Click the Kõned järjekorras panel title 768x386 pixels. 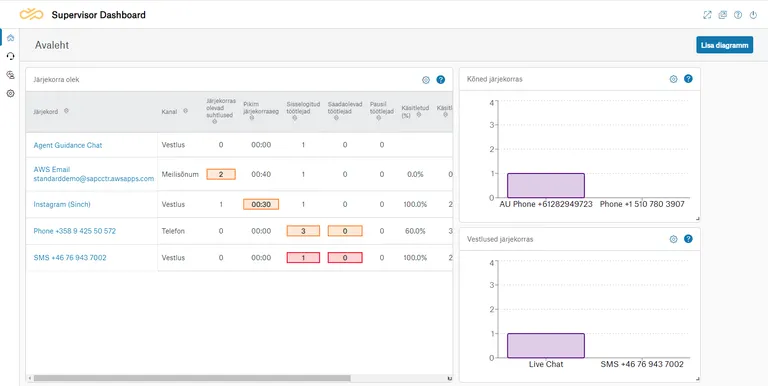click(x=495, y=79)
